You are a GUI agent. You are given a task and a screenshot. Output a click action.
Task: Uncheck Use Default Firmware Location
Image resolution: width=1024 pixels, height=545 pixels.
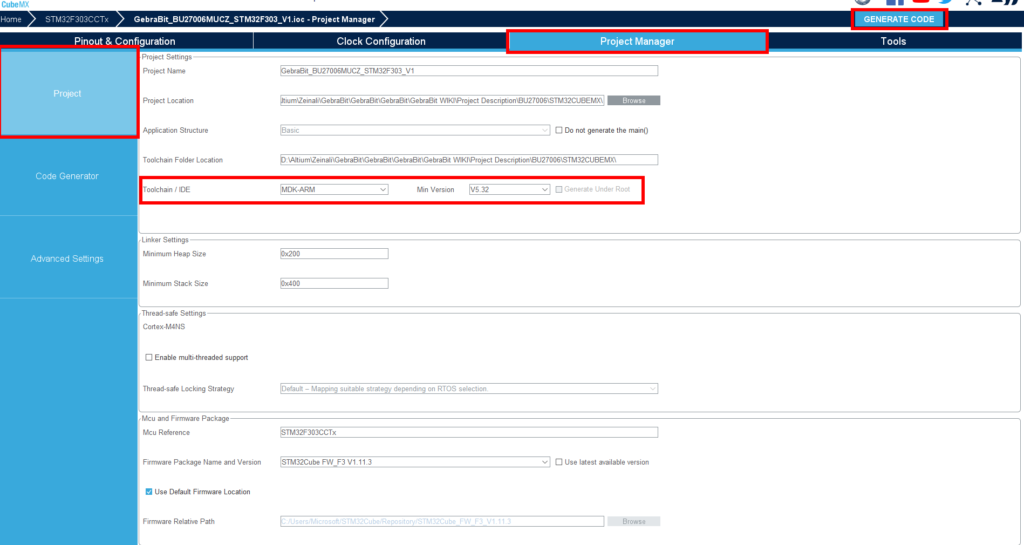coord(149,491)
